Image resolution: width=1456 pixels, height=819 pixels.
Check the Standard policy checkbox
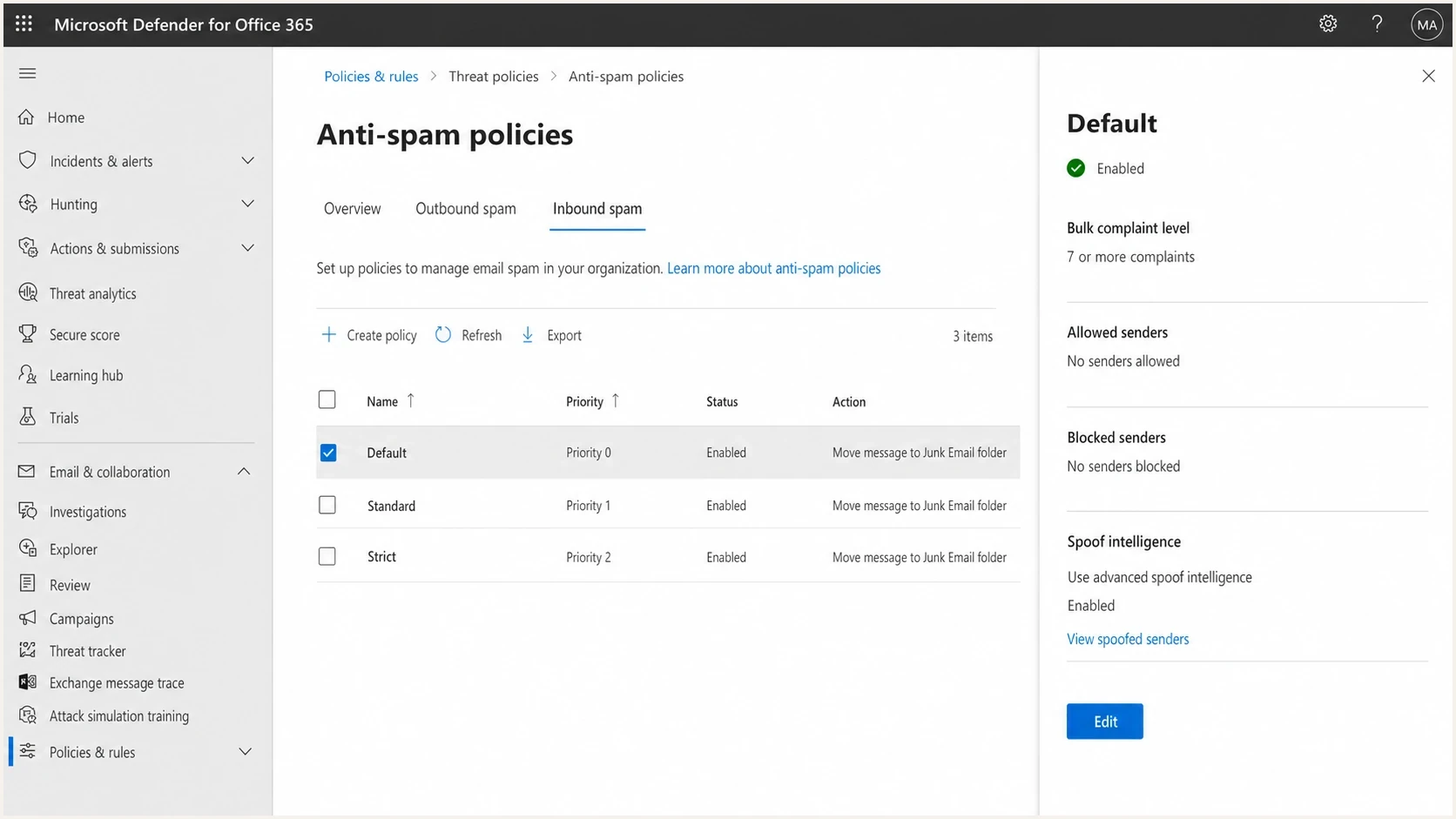point(327,505)
